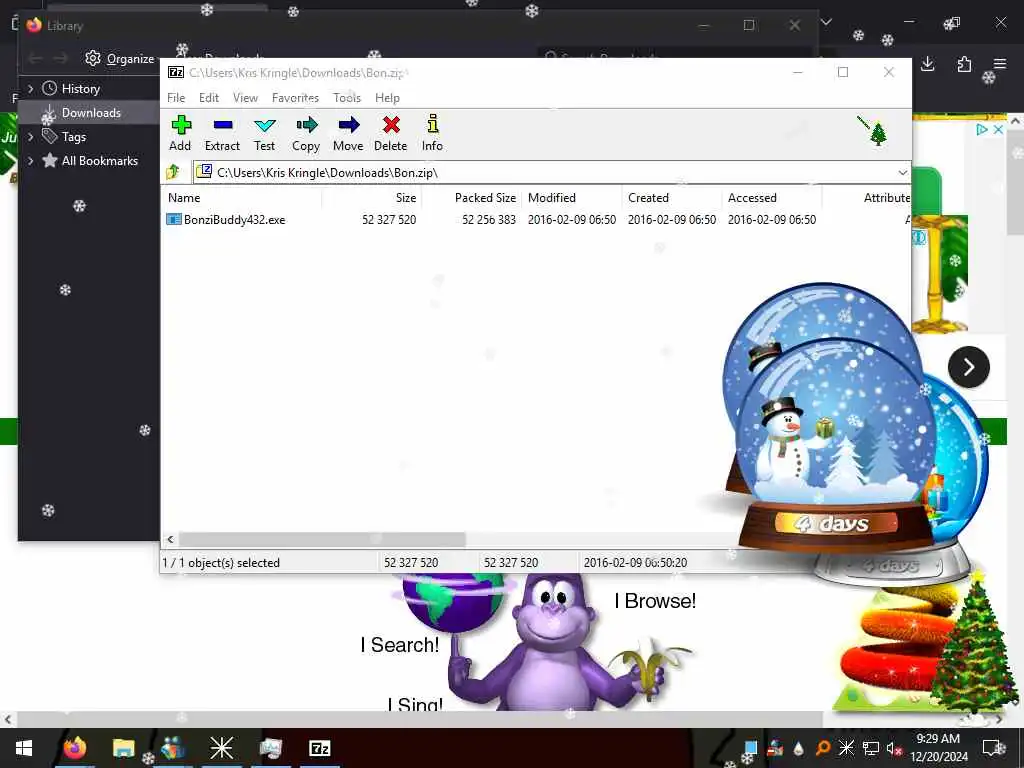Sort by Packed Size column header
Image resolution: width=1024 pixels, height=768 pixels.
pyautogui.click(x=472, y=198)
